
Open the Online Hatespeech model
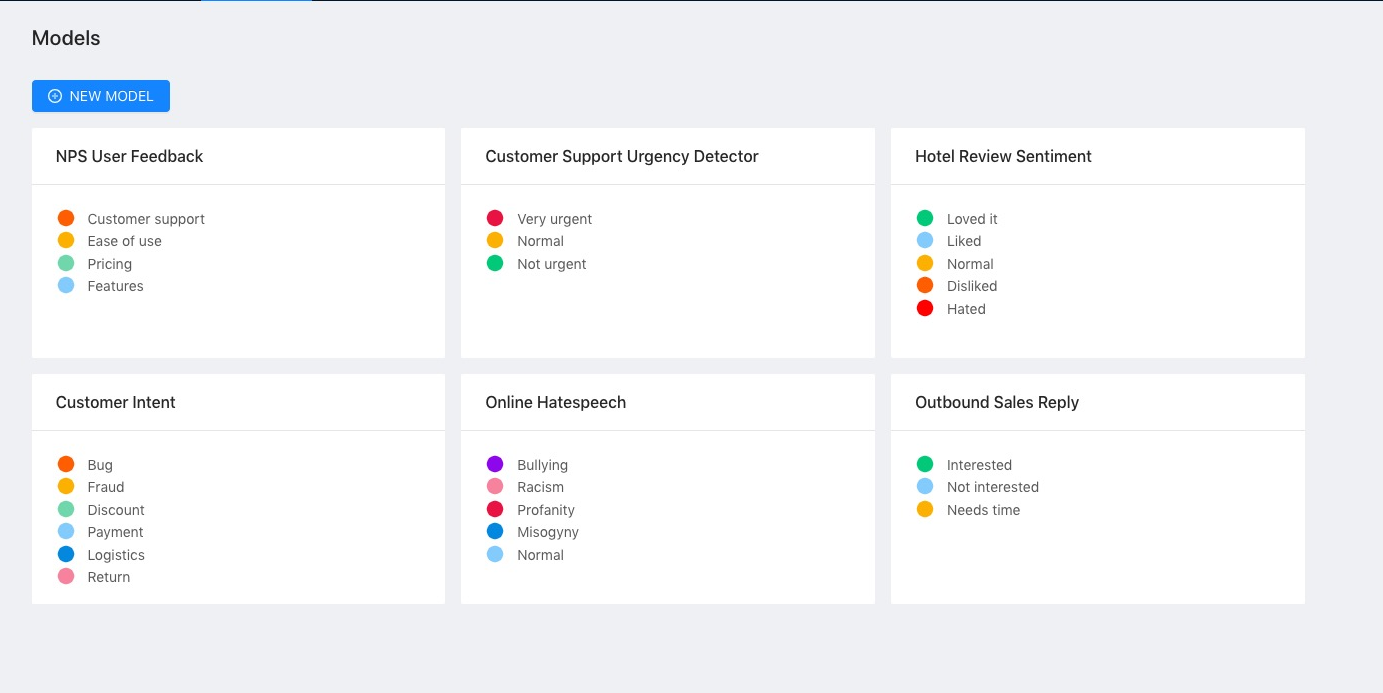[556, 402]
